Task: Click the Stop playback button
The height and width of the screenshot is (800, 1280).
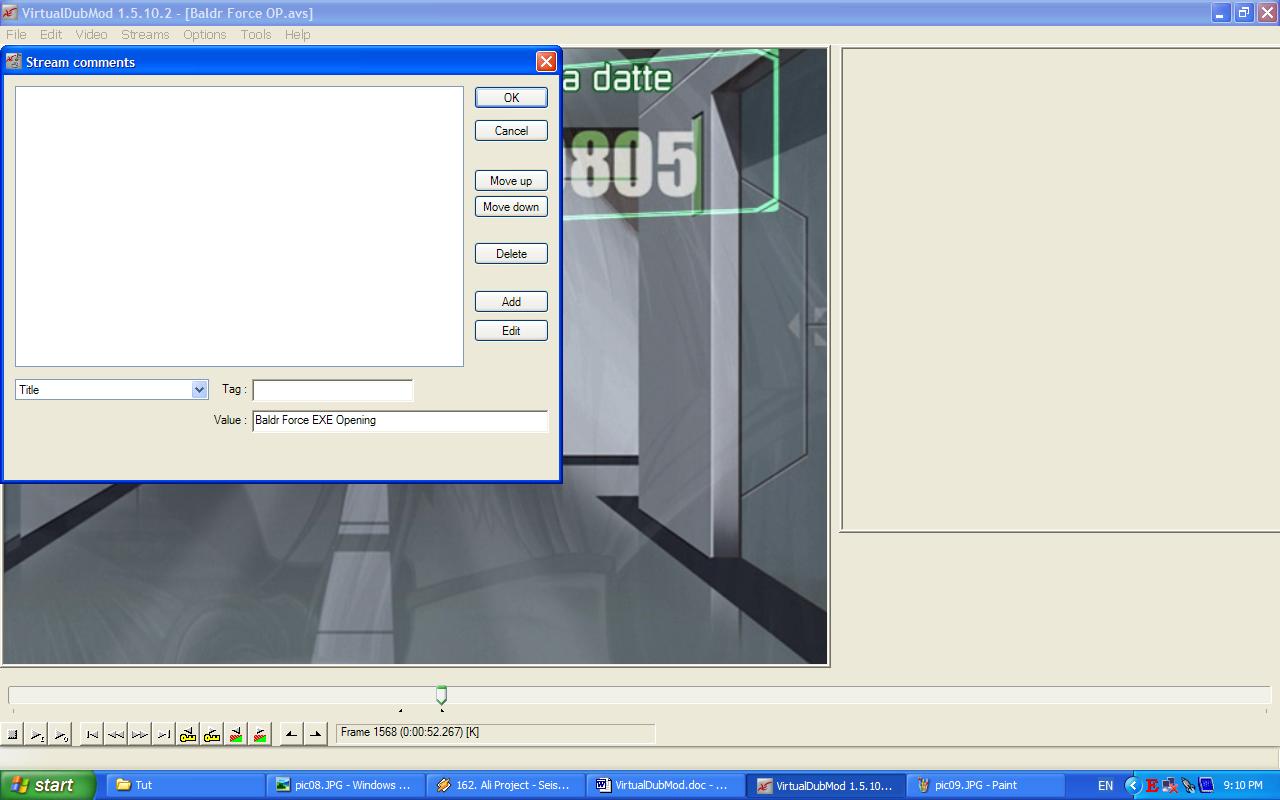Action: coord(13,735)
